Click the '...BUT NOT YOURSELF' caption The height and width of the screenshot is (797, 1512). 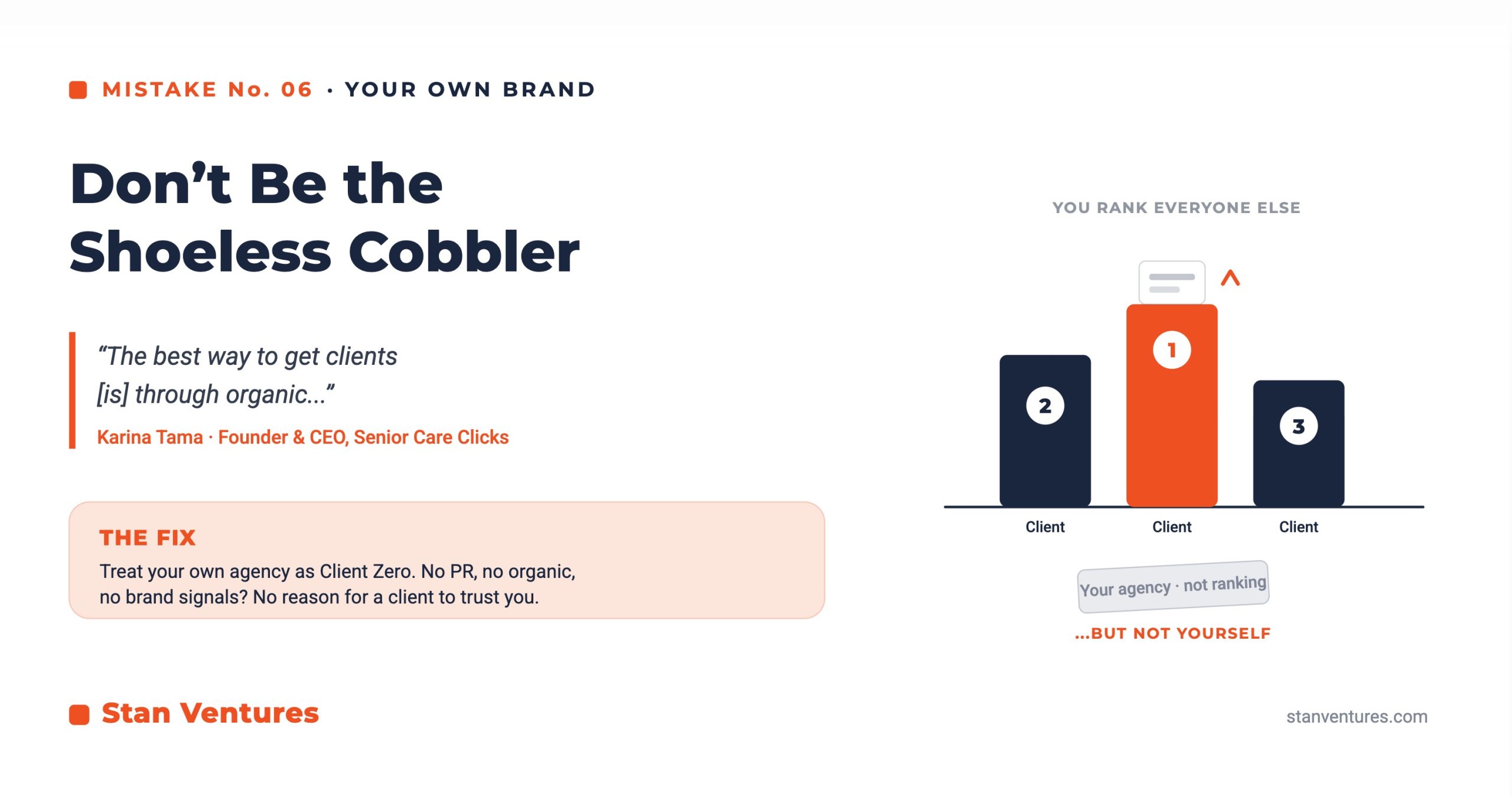1172,633
